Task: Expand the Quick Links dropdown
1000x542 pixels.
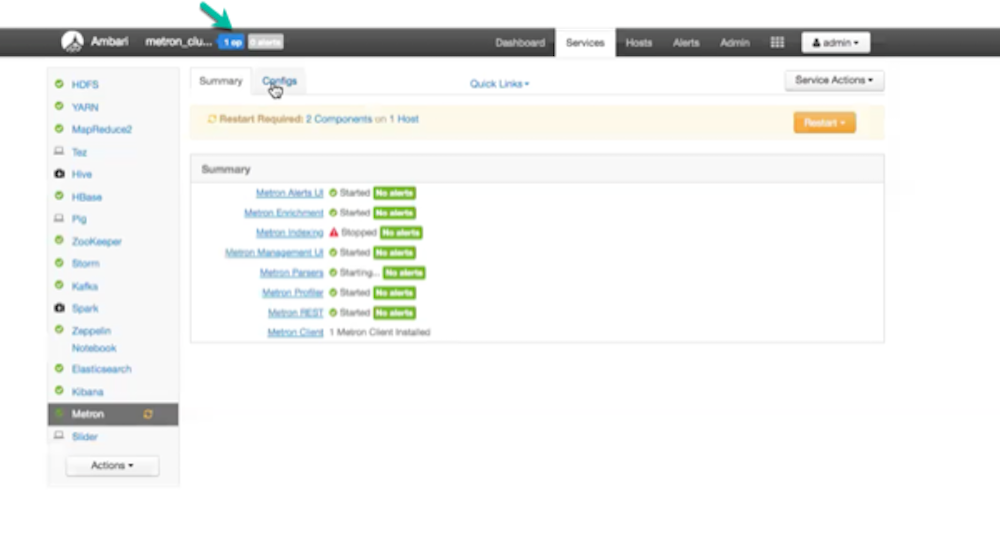Action: tap(499, 84)
